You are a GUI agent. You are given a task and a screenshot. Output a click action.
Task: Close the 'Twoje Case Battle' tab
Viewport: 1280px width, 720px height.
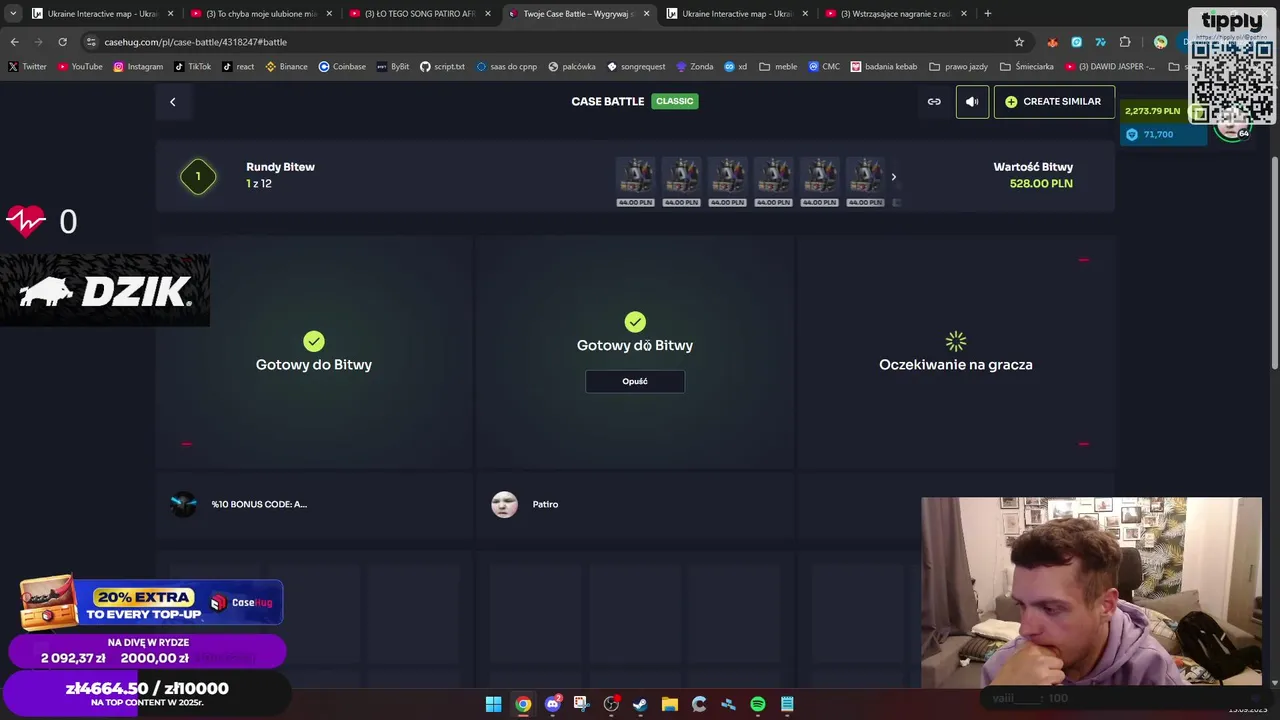click(x=646, y=14)
